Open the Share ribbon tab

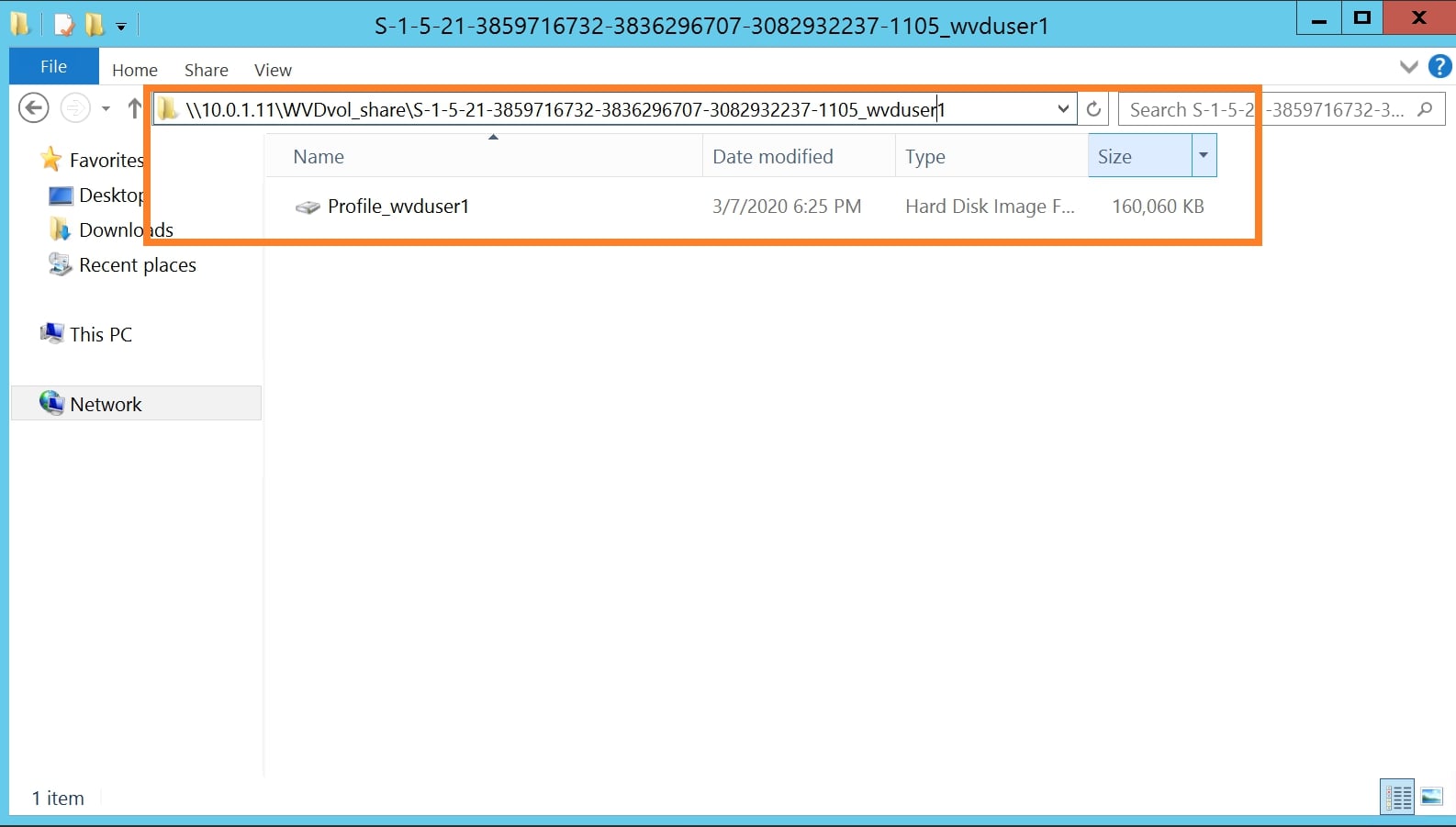pyautogui.click(x=206, y=70)
